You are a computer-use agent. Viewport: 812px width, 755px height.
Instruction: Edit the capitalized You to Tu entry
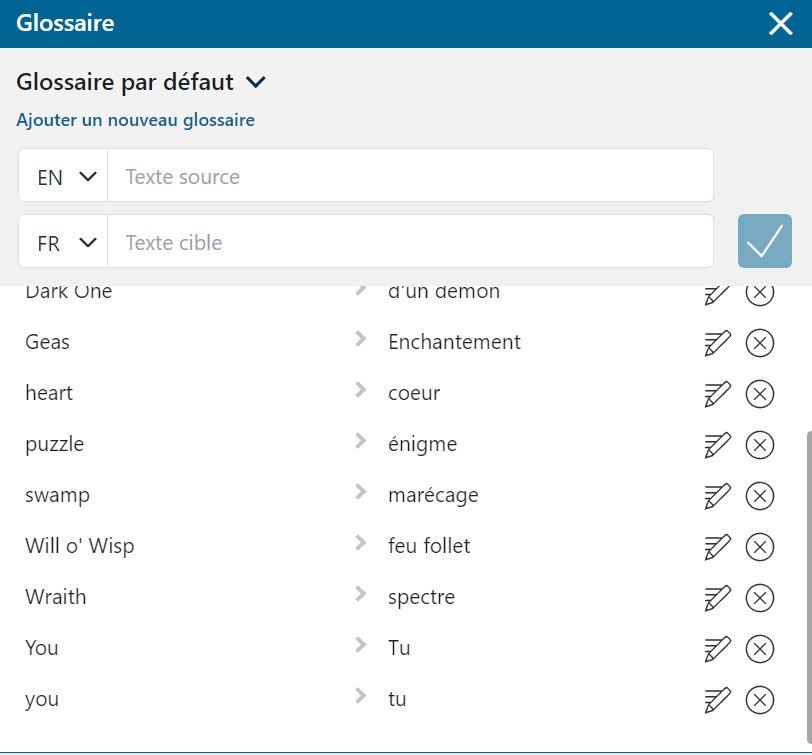pyautogui.click(x=717, y=649)
